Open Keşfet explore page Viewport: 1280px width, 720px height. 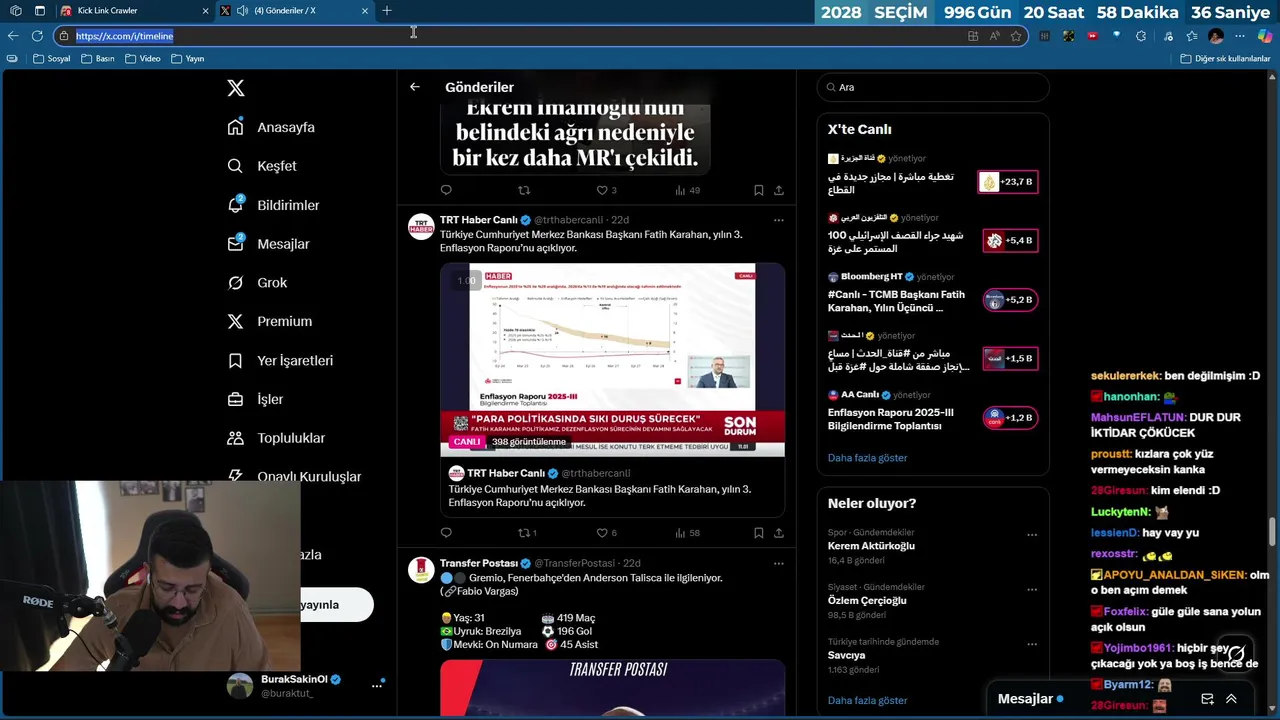[x=262, y=166]
